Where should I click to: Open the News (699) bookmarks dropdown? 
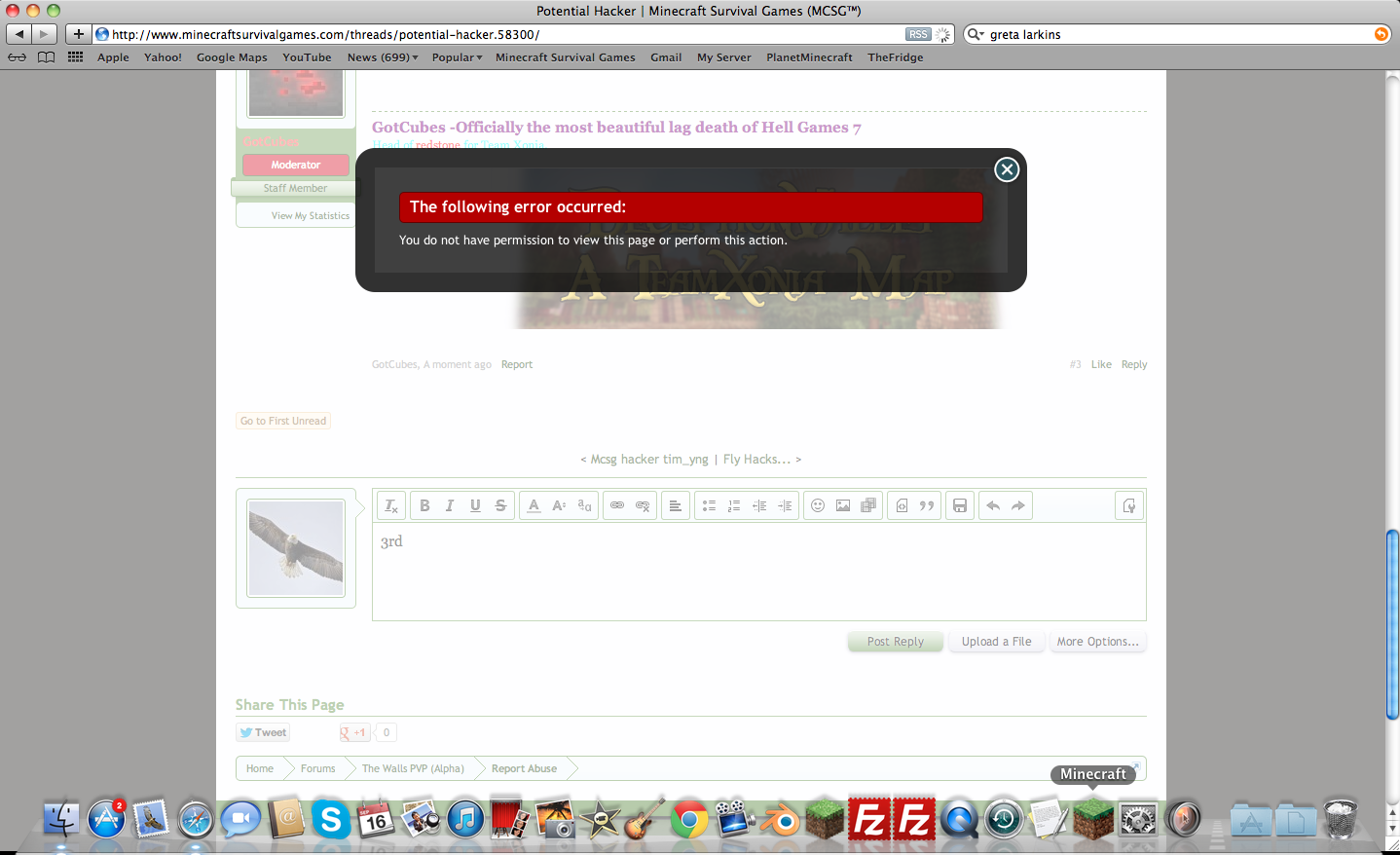(x=383, y=57)
